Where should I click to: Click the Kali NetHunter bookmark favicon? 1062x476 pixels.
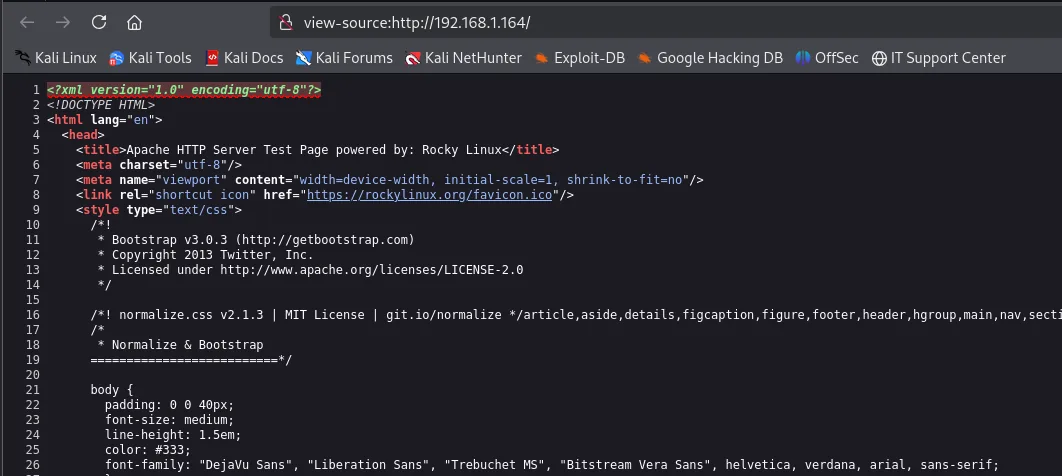(412, 58)
